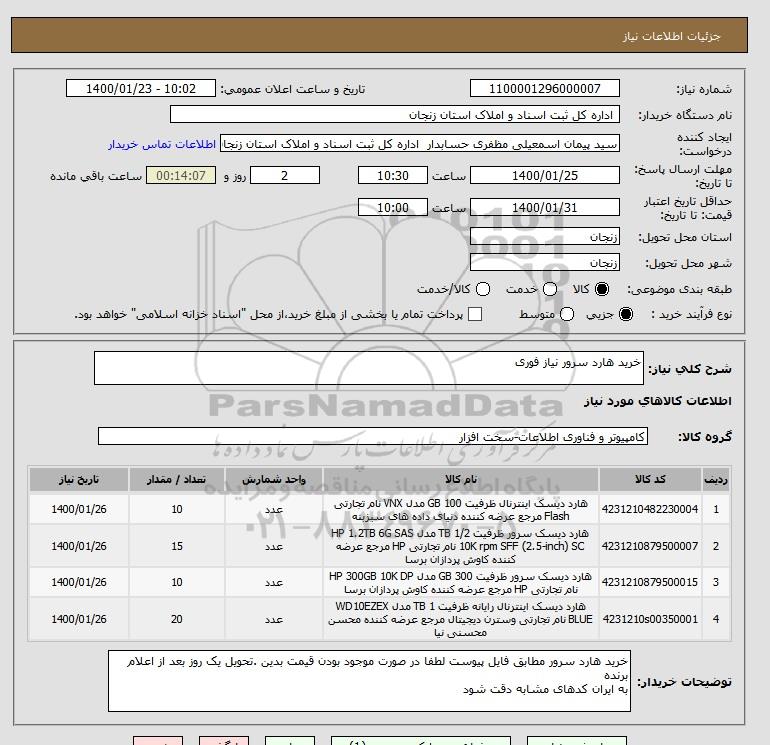Click need date 1400/01/26 in row 3

79,582
